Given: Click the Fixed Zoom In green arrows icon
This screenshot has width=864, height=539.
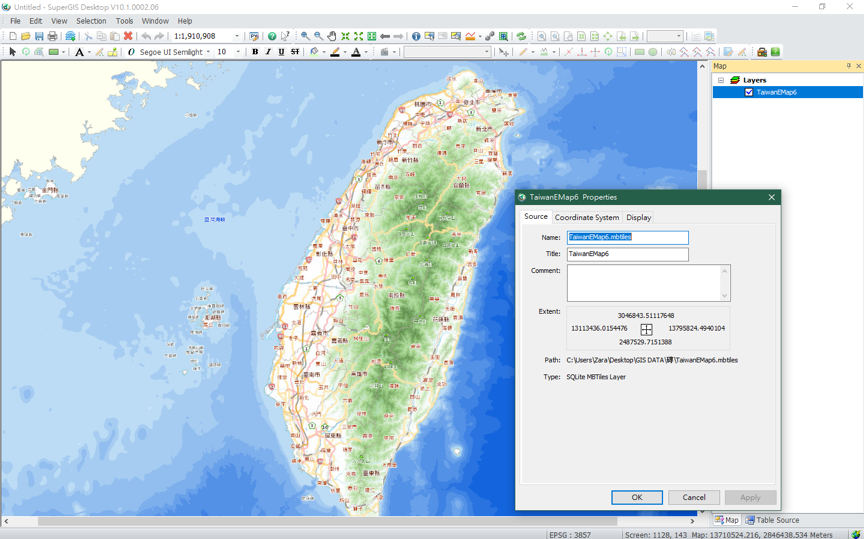Looking at the screenshot, I should tap(345, 36).
